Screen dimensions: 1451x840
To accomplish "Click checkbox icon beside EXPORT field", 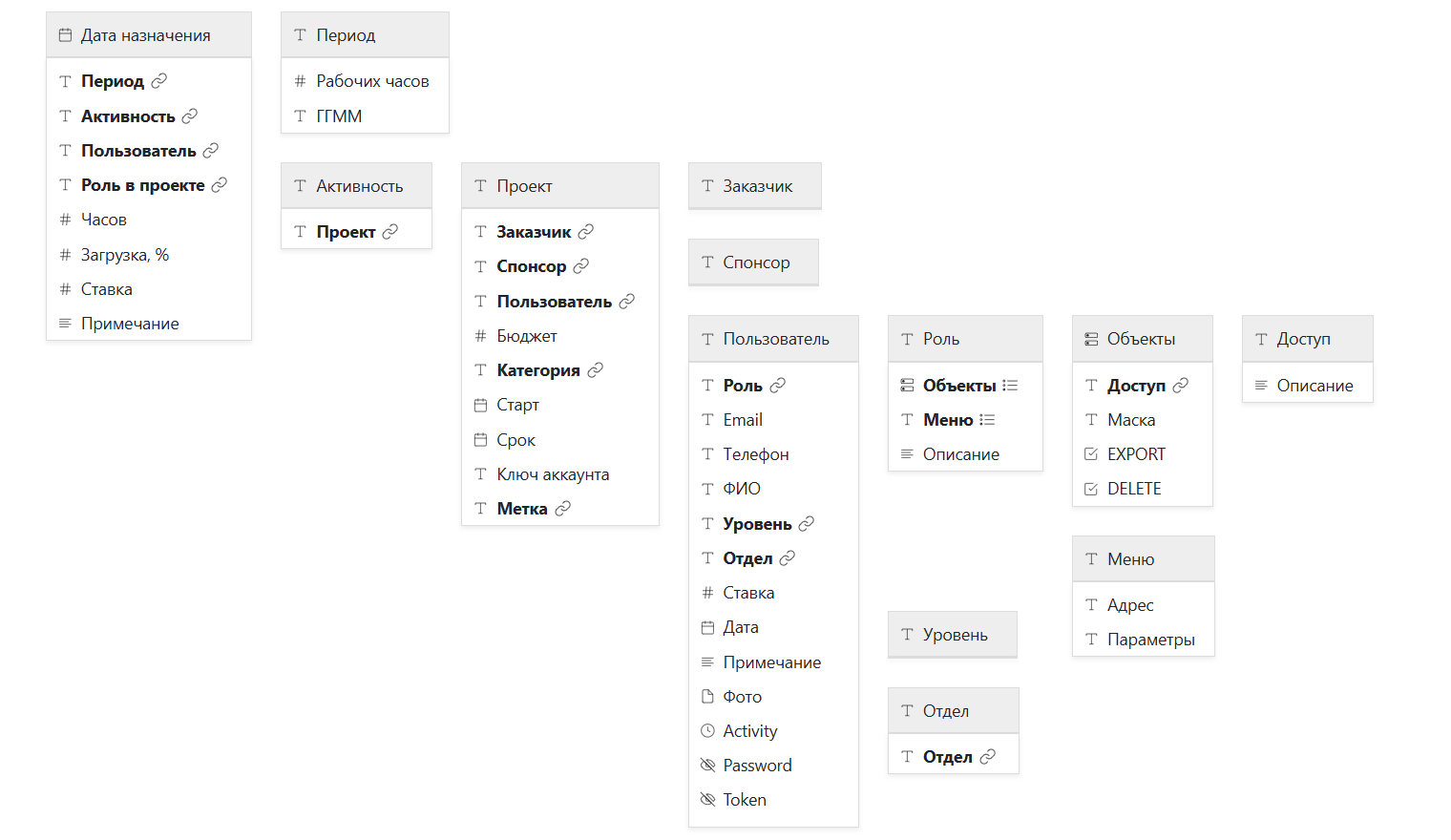I will 1091,454.
